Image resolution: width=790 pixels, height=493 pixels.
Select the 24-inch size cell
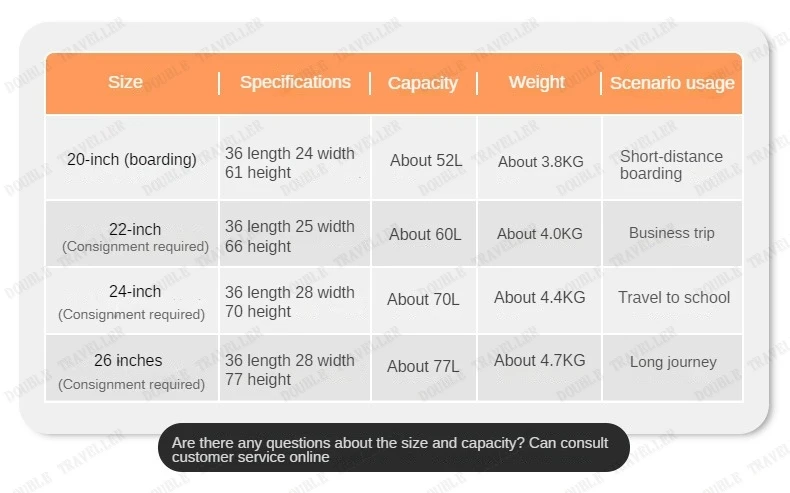pyautogui.click(x=132, y=301)
